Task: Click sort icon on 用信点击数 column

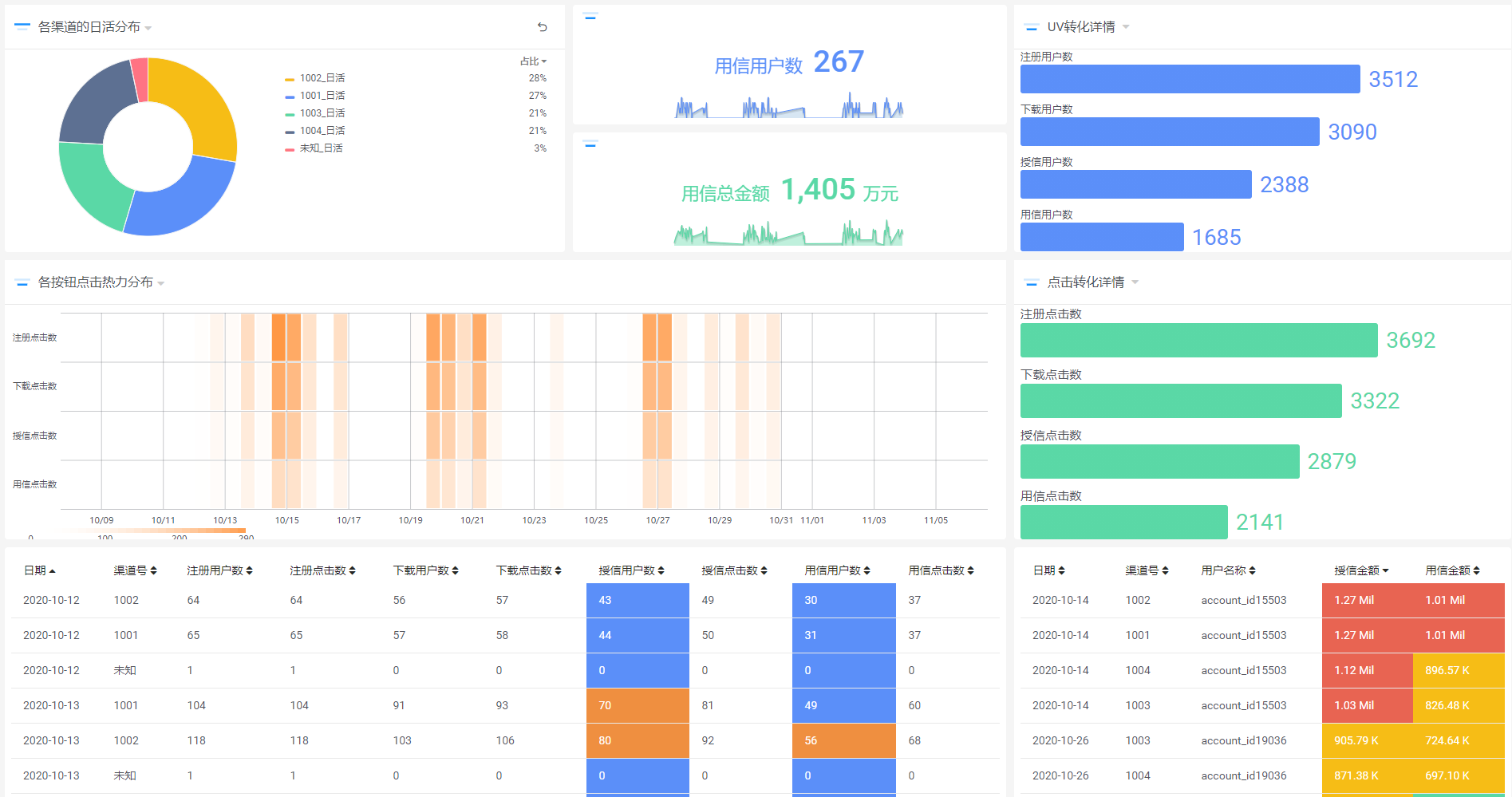Action: (970, 571)
